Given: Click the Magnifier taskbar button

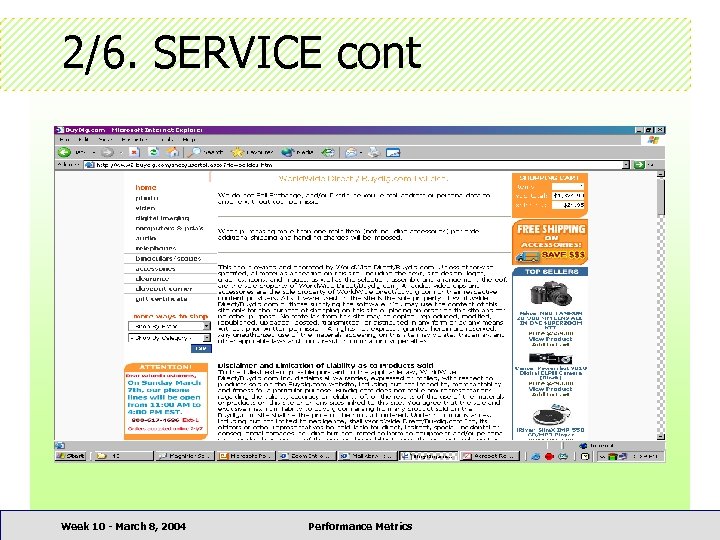Looking at the screenshot, I should [x=184, y=456].
